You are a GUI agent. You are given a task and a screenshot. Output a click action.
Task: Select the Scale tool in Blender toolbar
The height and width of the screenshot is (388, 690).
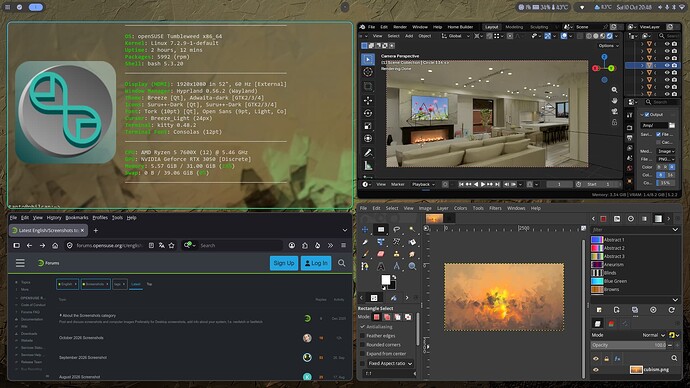tap(368, 126)
